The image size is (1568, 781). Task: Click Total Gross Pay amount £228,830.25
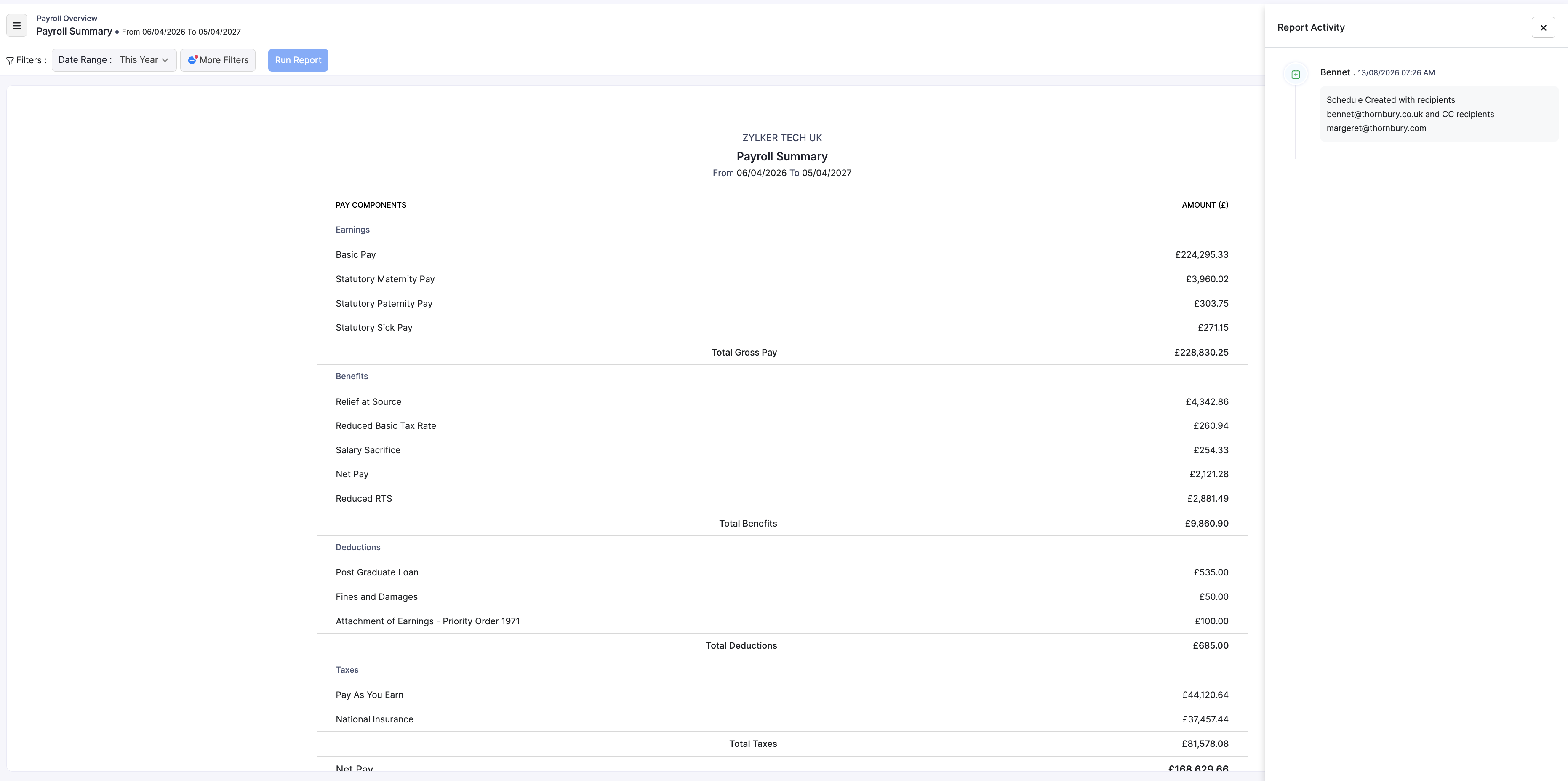(1202, 352)
